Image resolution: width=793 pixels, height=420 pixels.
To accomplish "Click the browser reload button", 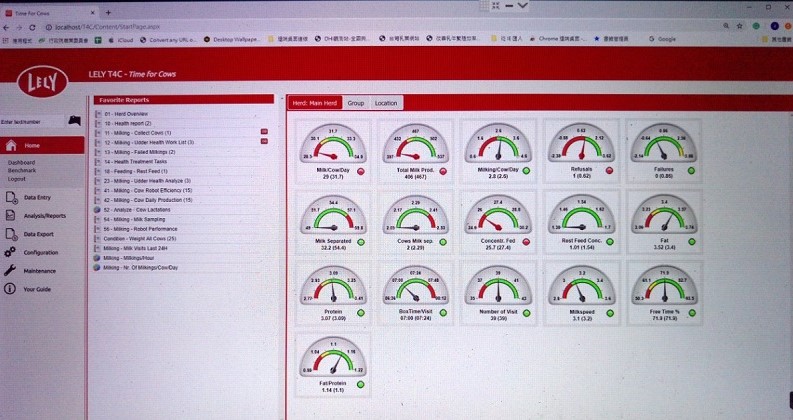I will pos(32,27).
